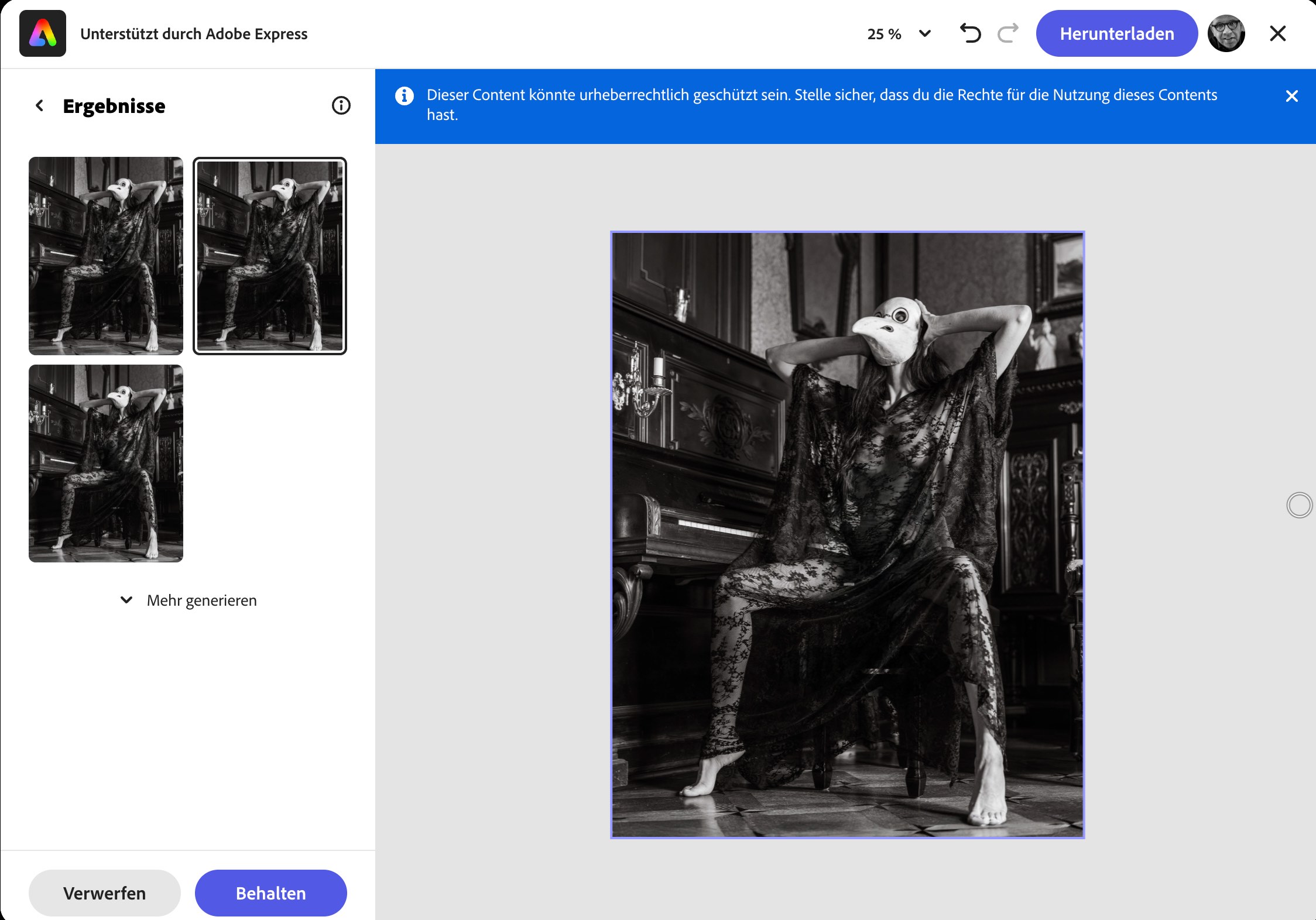Select the third generated result thumbnail
1316x920 pixels.
coord(106,464)
